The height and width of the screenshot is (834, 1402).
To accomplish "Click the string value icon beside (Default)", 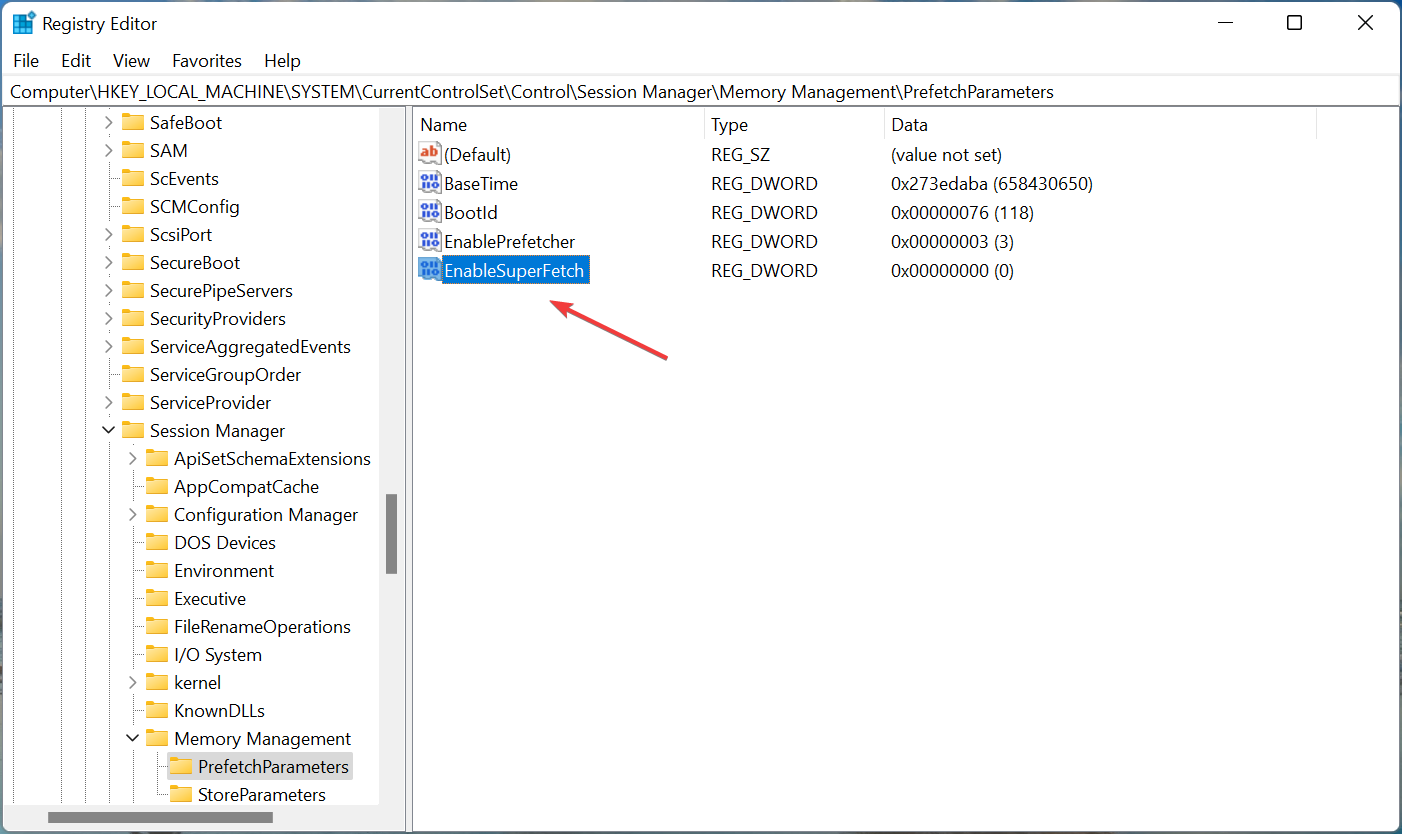I will (429, 153).
